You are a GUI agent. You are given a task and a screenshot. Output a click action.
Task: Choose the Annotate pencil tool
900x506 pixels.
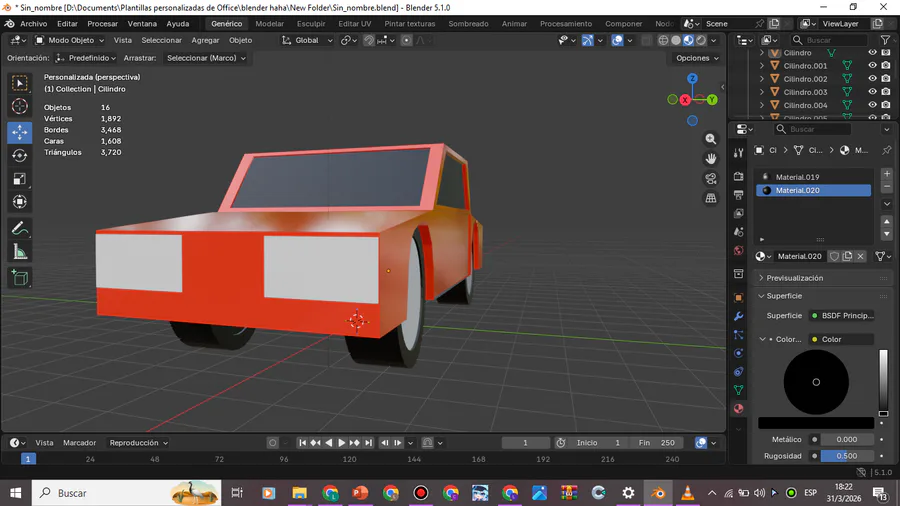[19, 228]
